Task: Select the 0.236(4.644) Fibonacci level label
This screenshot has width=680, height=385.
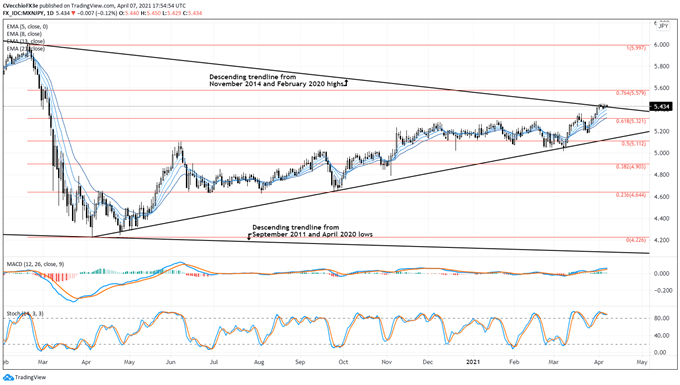Action: [x=631, y=195]
